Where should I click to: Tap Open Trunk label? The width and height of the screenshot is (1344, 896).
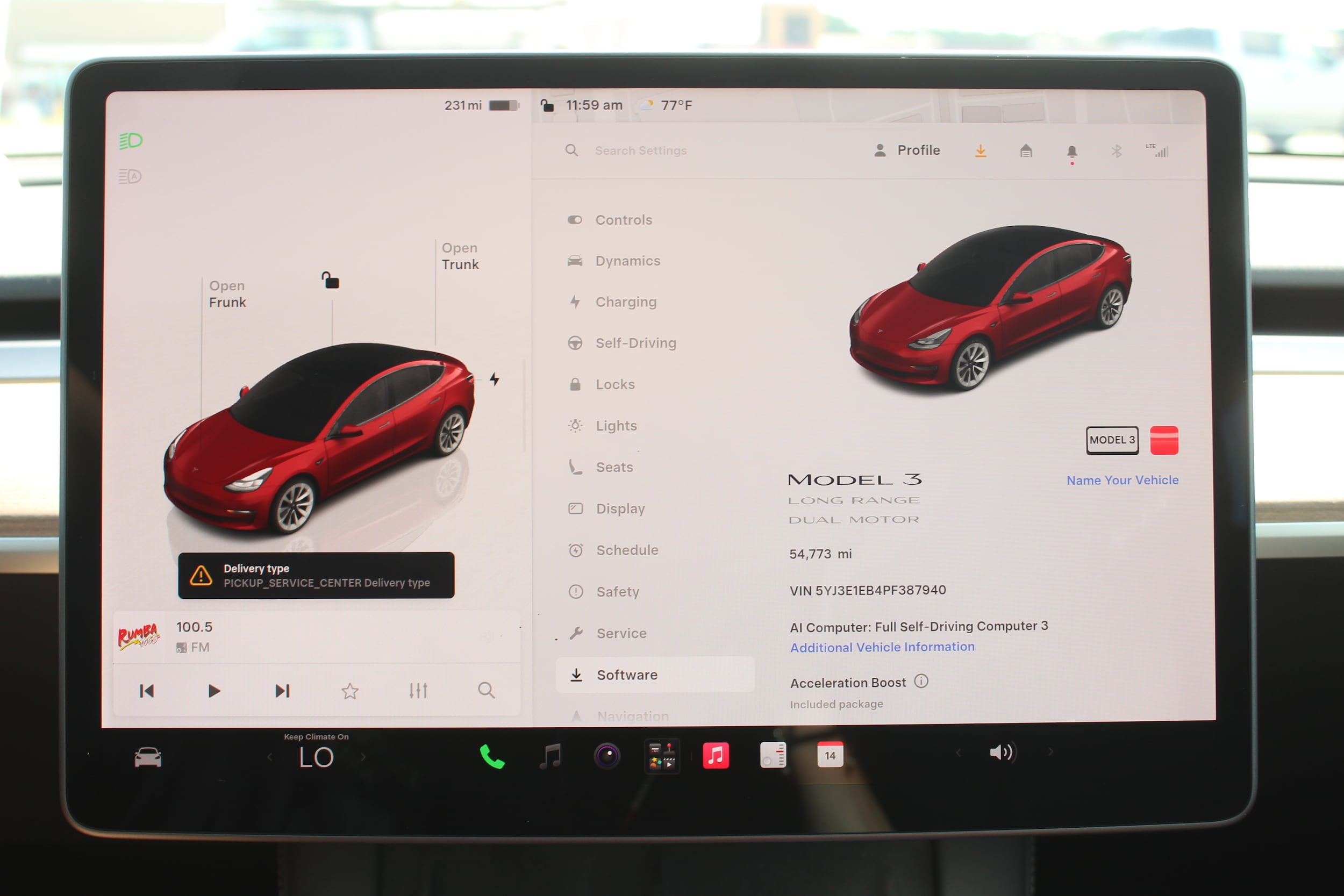click(x=460, y=256)
